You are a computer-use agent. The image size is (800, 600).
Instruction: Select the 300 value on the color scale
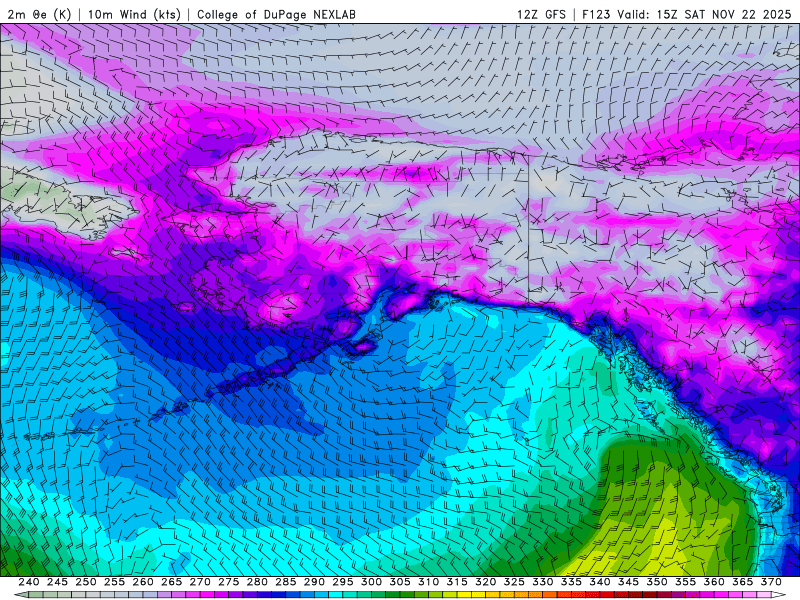pos(371,582)
